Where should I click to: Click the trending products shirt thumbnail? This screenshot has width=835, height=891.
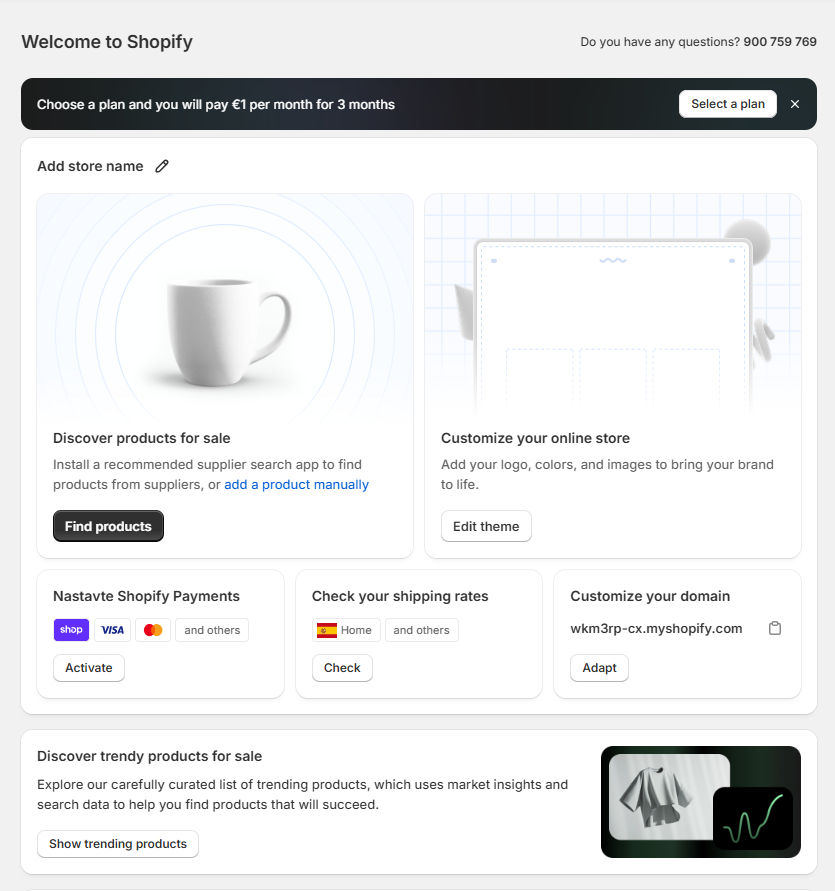point(668,796)
